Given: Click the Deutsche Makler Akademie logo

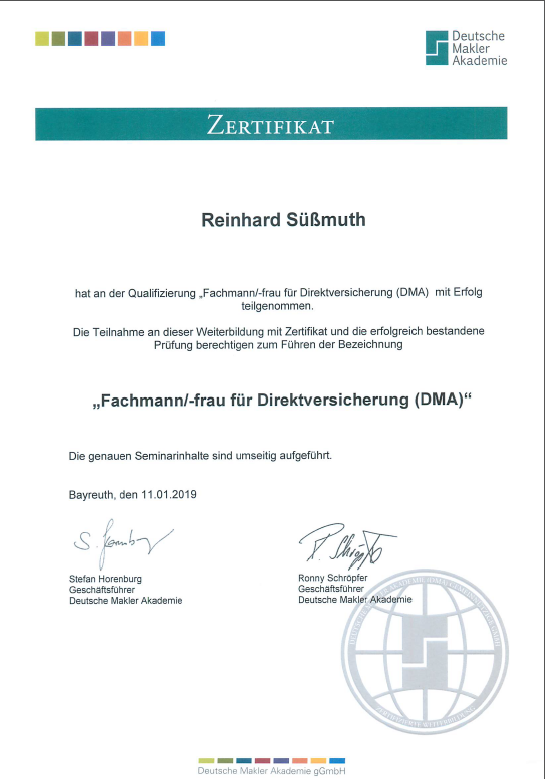Looking at the screenshot, I should [x=467, y=48].
